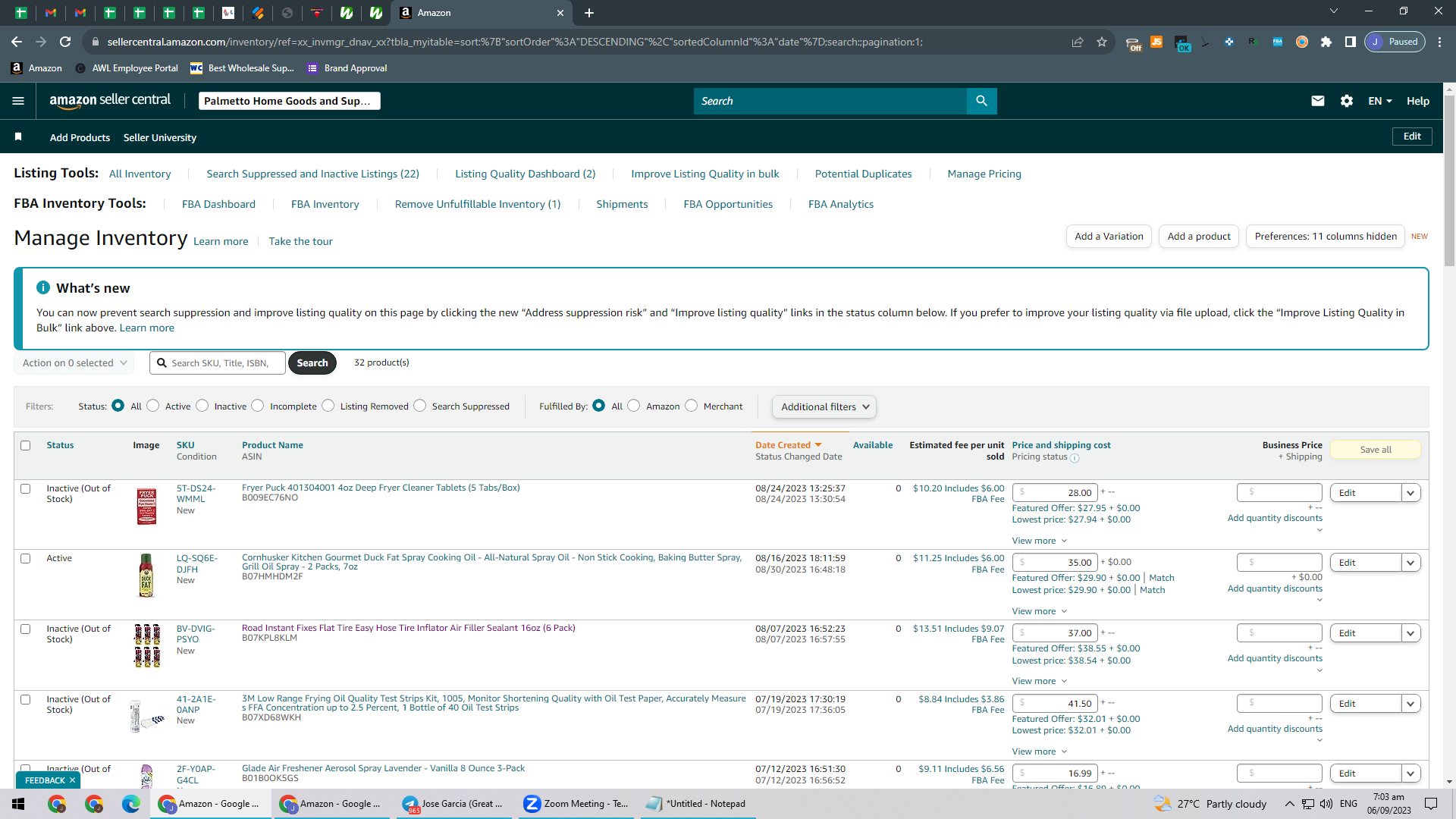Expand View more for Fryer Puck pricing
The image size is (1456, 819).
1040,541
